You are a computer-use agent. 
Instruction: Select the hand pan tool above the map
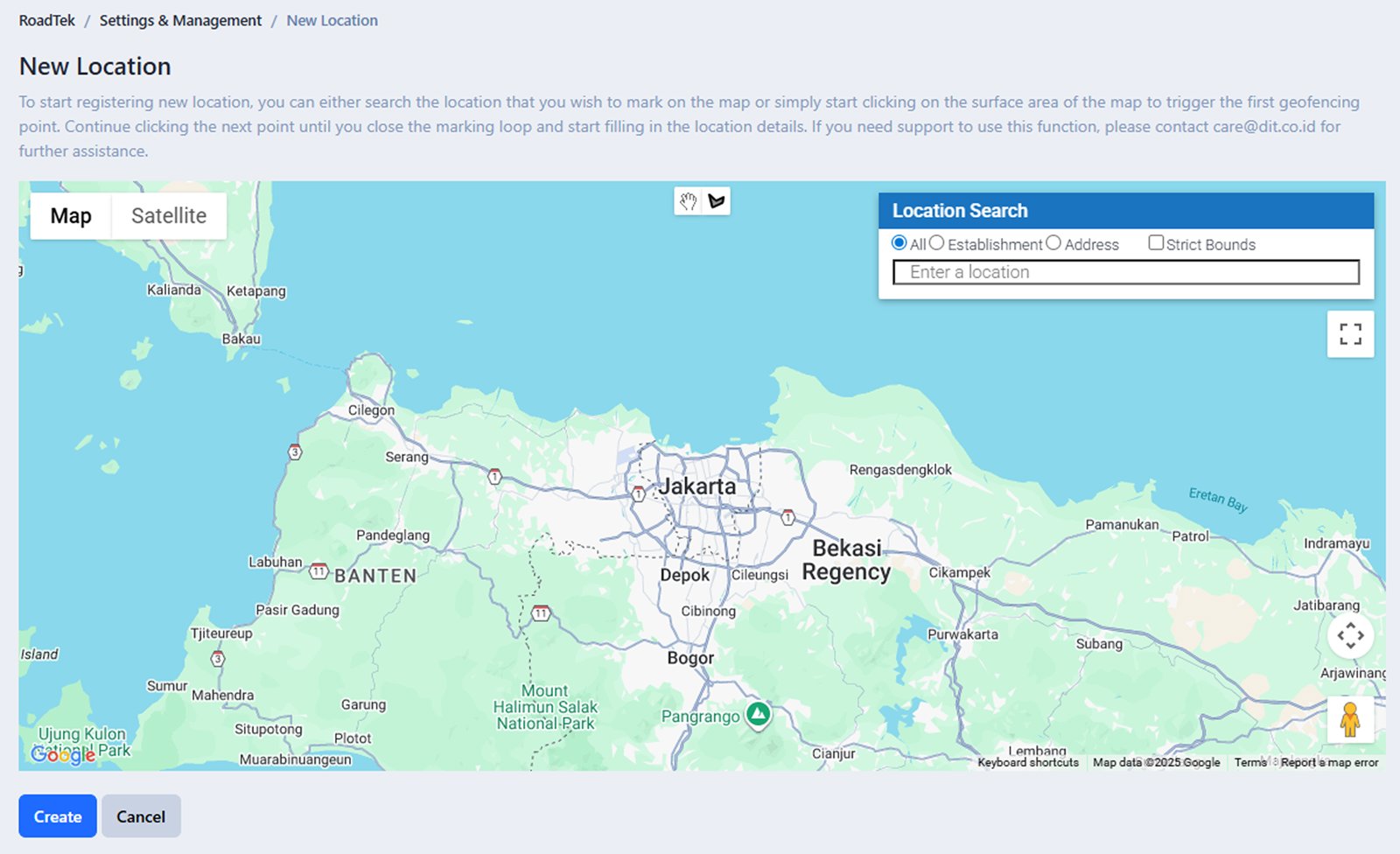pyautogui.click(x=688, y=200)
